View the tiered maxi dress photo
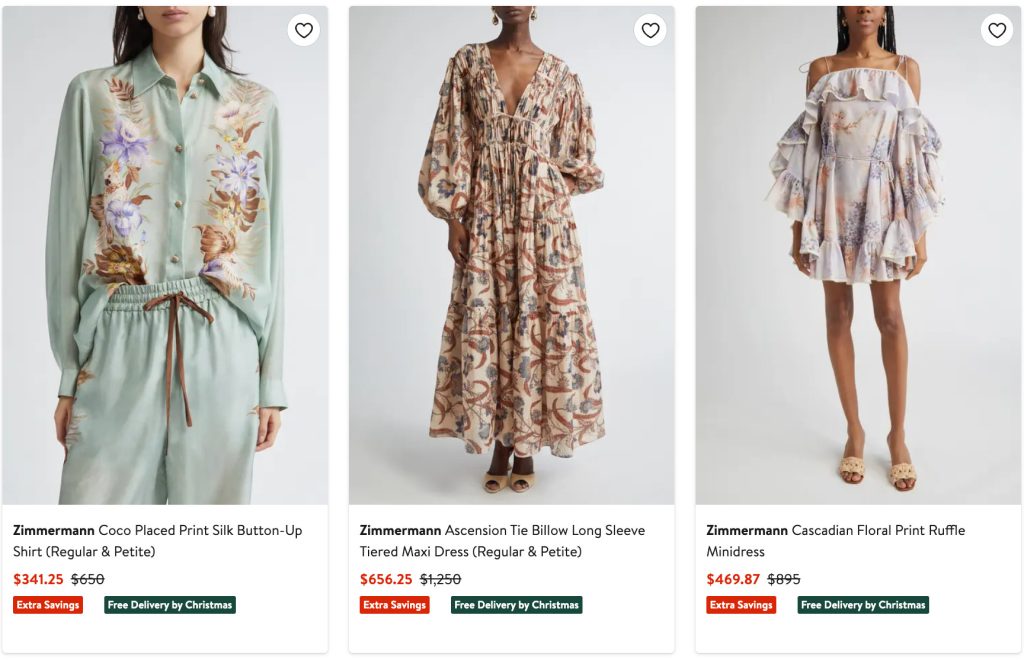Viewport: 1024px width, 660px height. click(511, 260)
